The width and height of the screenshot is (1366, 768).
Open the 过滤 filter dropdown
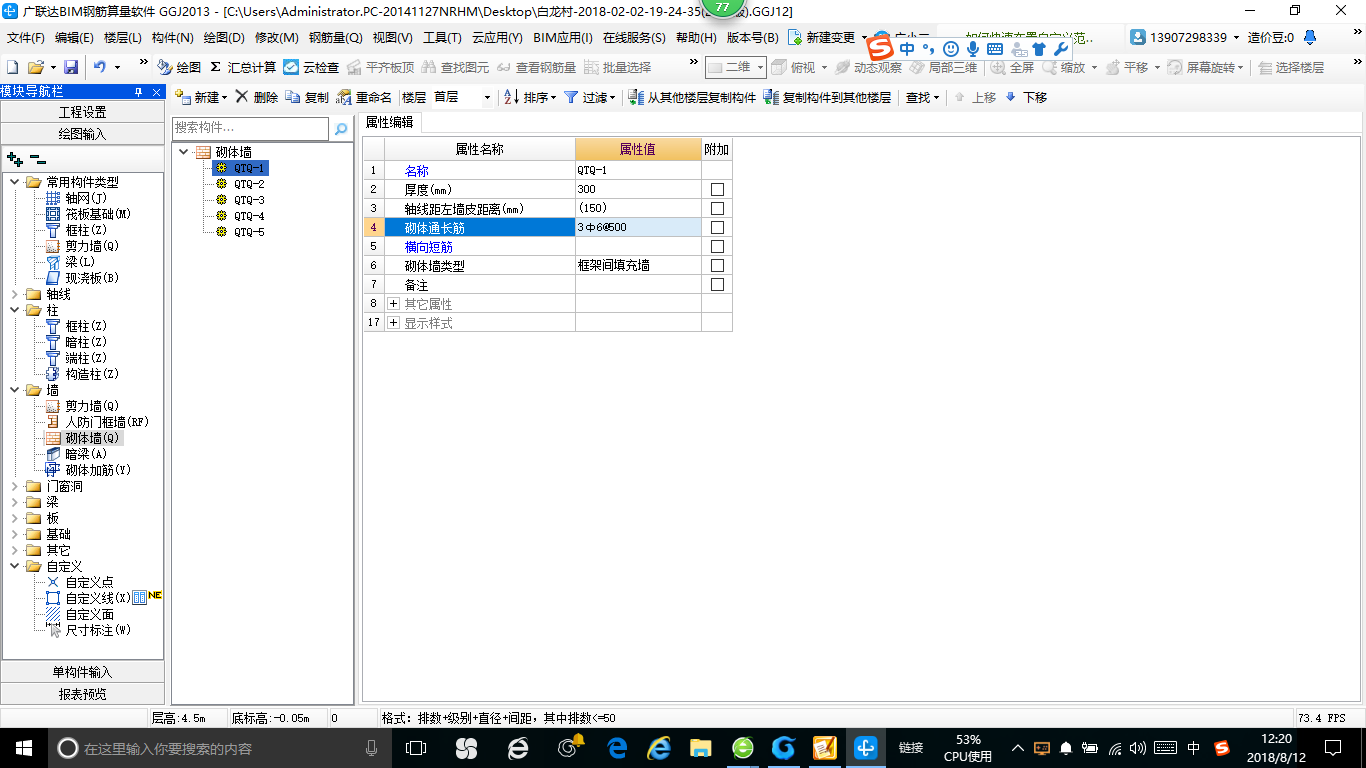point(590,97)
